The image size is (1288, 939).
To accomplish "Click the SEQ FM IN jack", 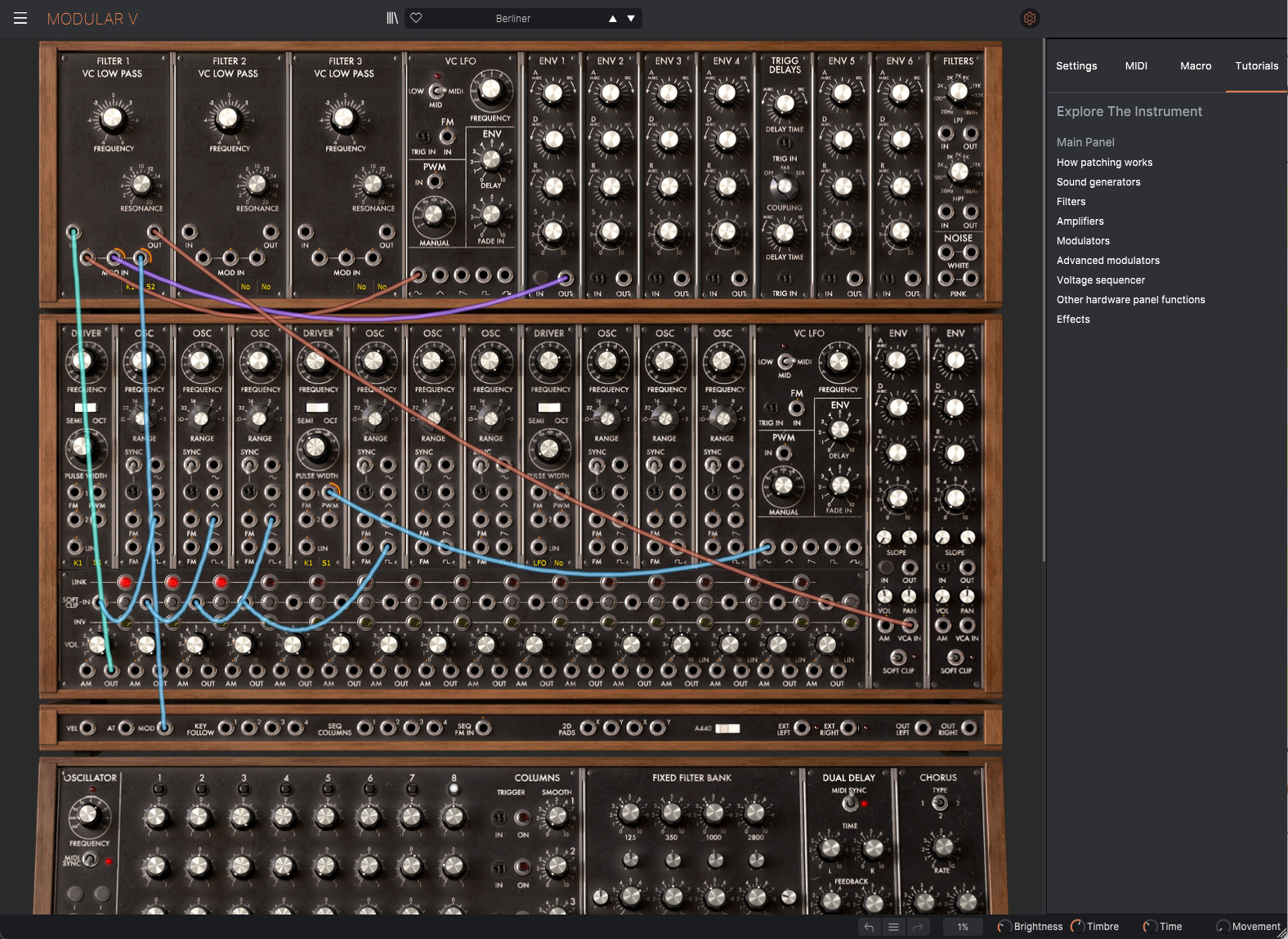I will point(484,727).
